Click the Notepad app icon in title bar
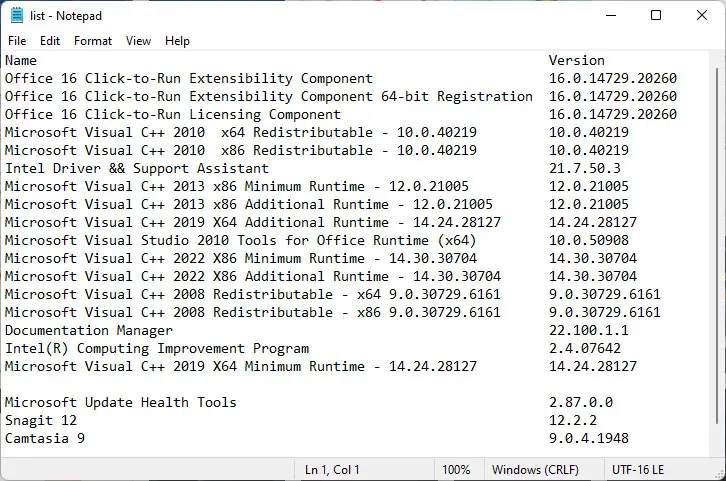Screen dimensions: 726x481 (17, 15)
